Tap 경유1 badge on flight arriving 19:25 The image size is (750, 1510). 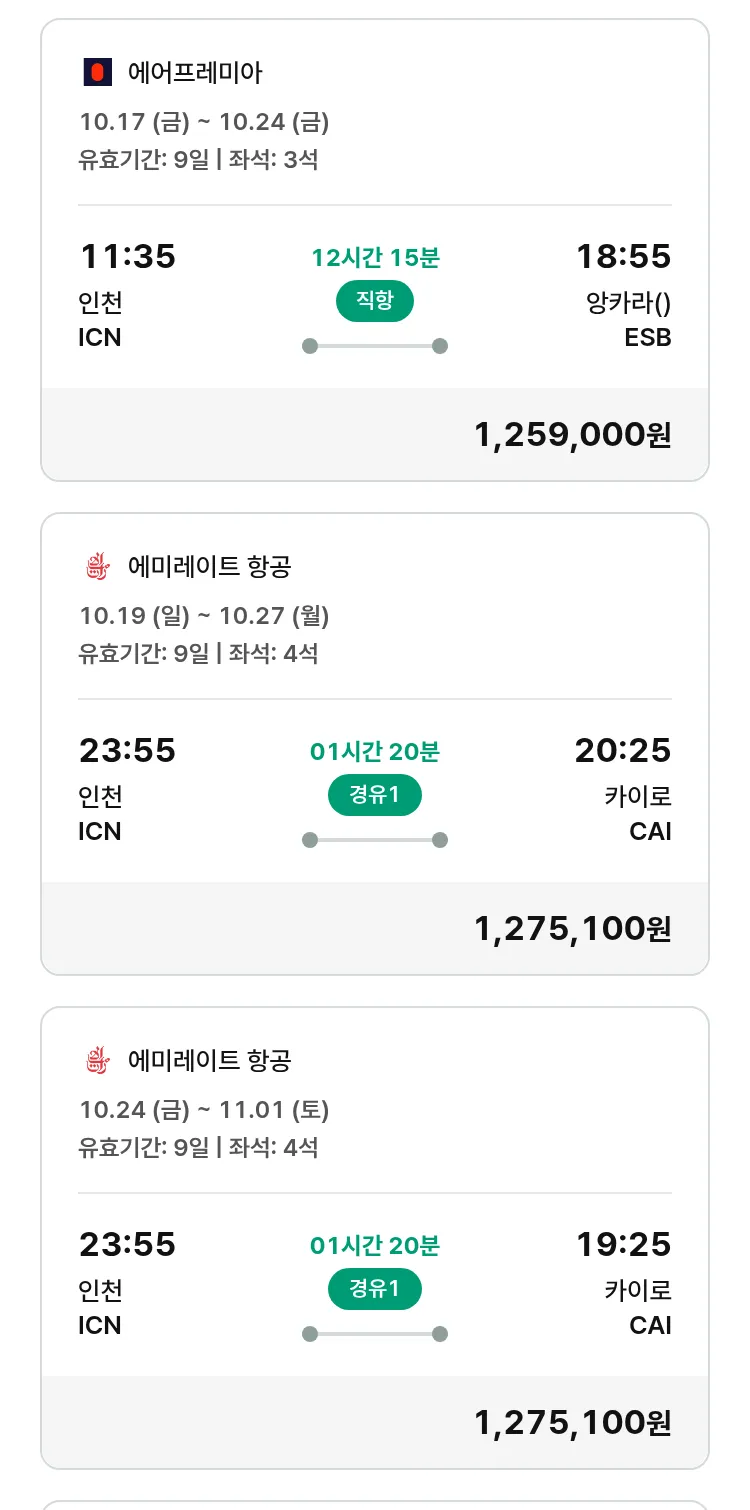(x=375, y=1289)
